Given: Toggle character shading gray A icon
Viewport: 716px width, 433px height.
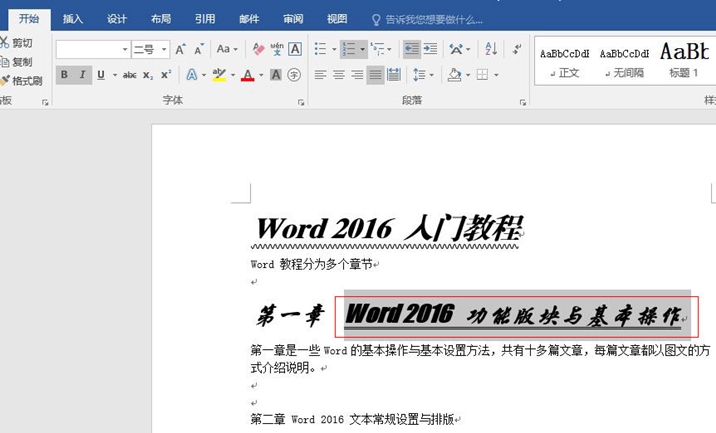Looking at the screenshot, I should pos(276,74).
